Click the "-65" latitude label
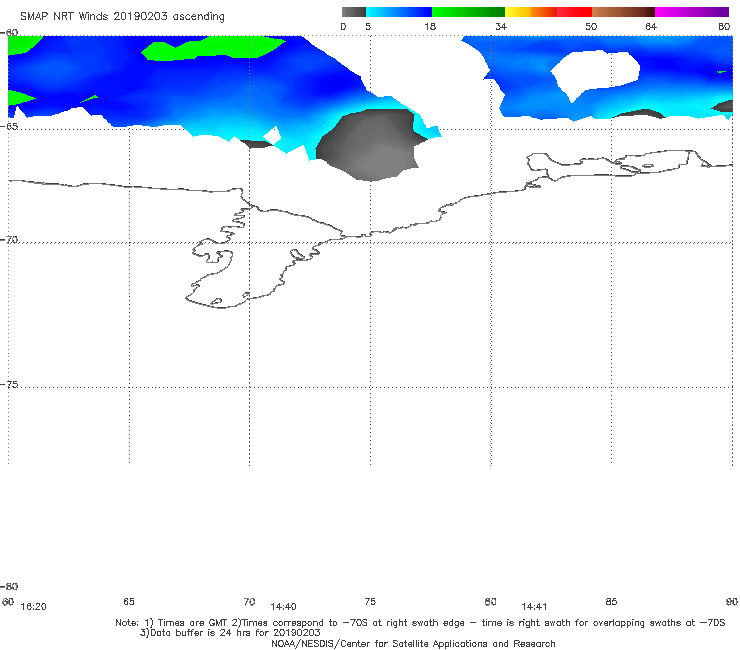 pyautogui.click(x=9, y=126)
